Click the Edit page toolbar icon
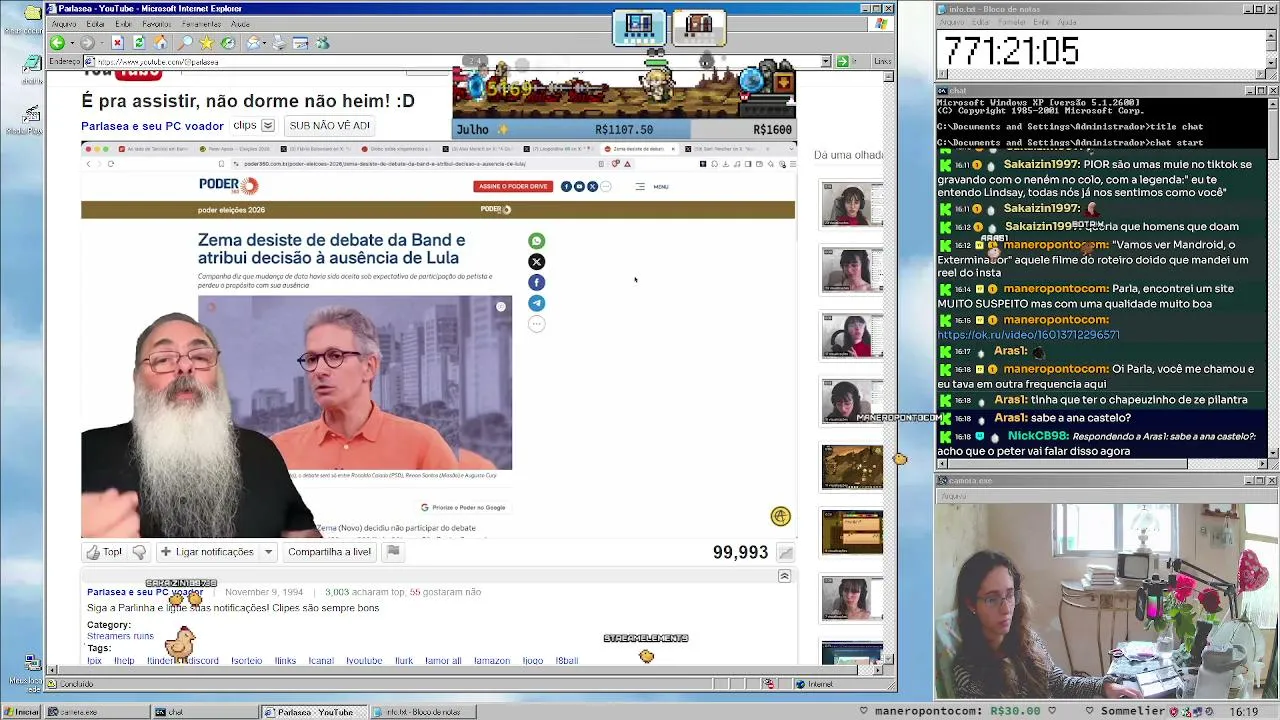 point(300,43)
